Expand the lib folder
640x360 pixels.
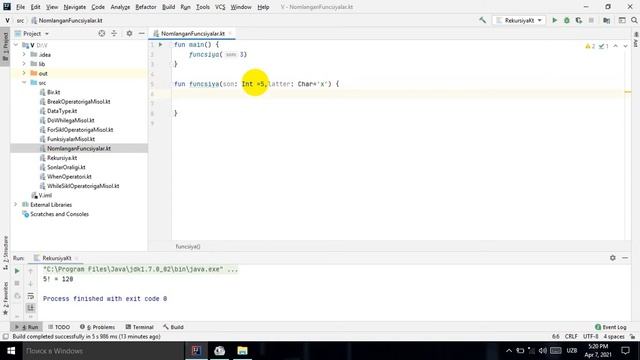pos(24,64)
